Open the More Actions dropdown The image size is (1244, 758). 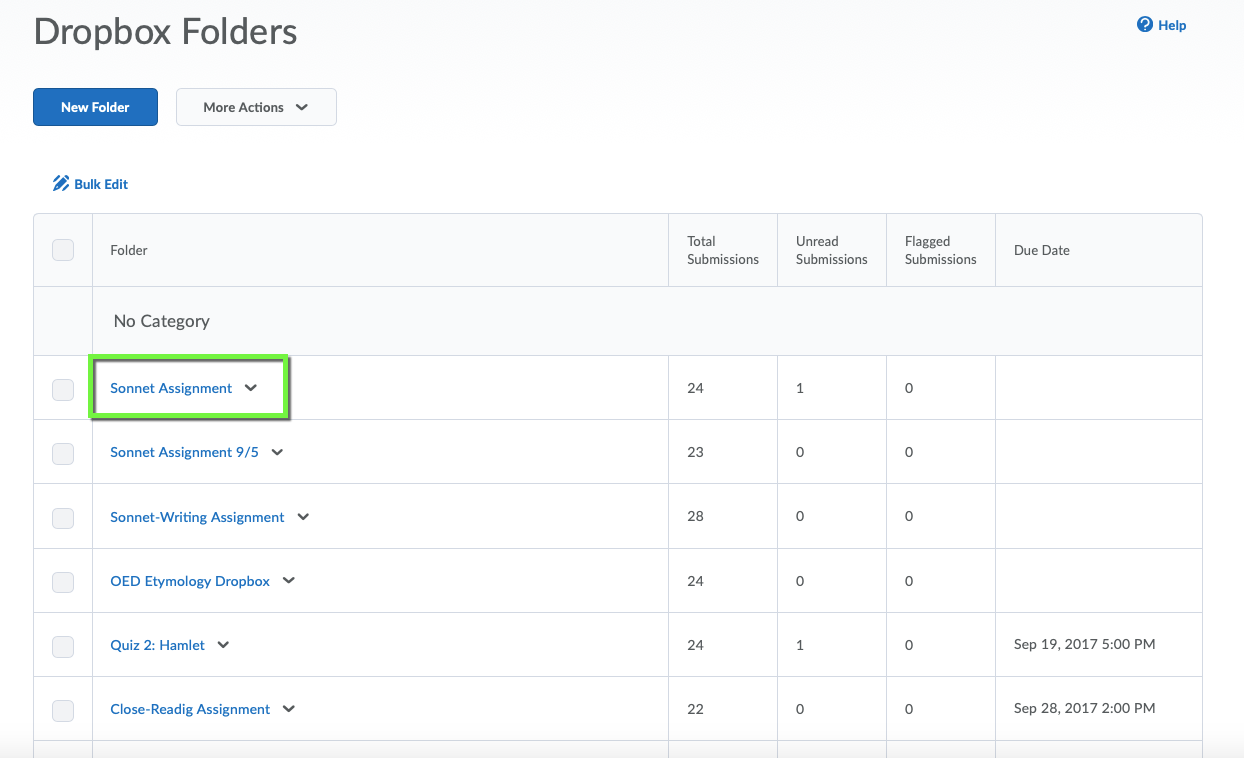coord(256,107)
